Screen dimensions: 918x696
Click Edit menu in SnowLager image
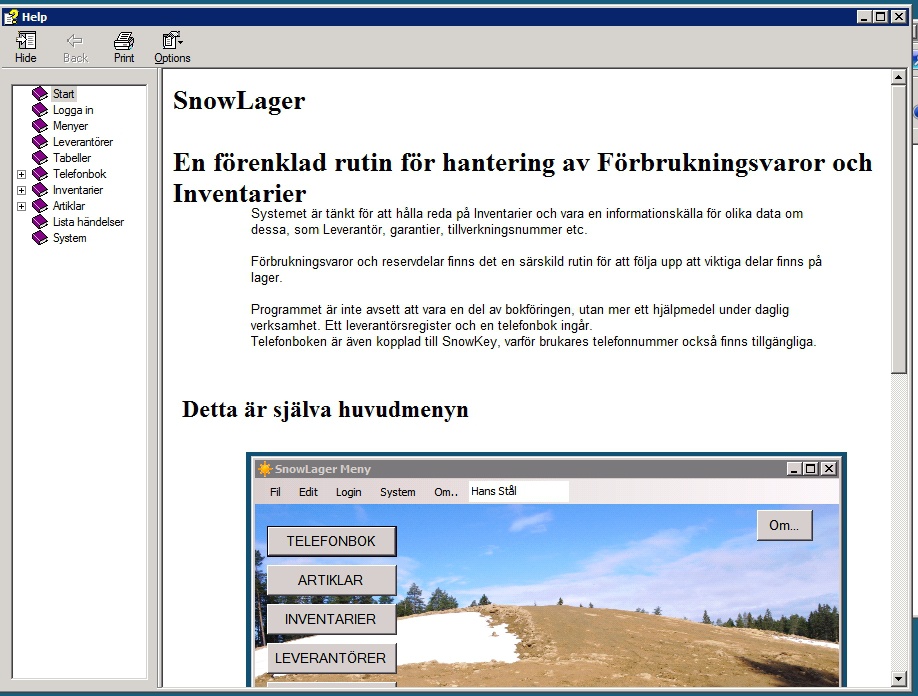pyautogui.click(x=308, y=492)
